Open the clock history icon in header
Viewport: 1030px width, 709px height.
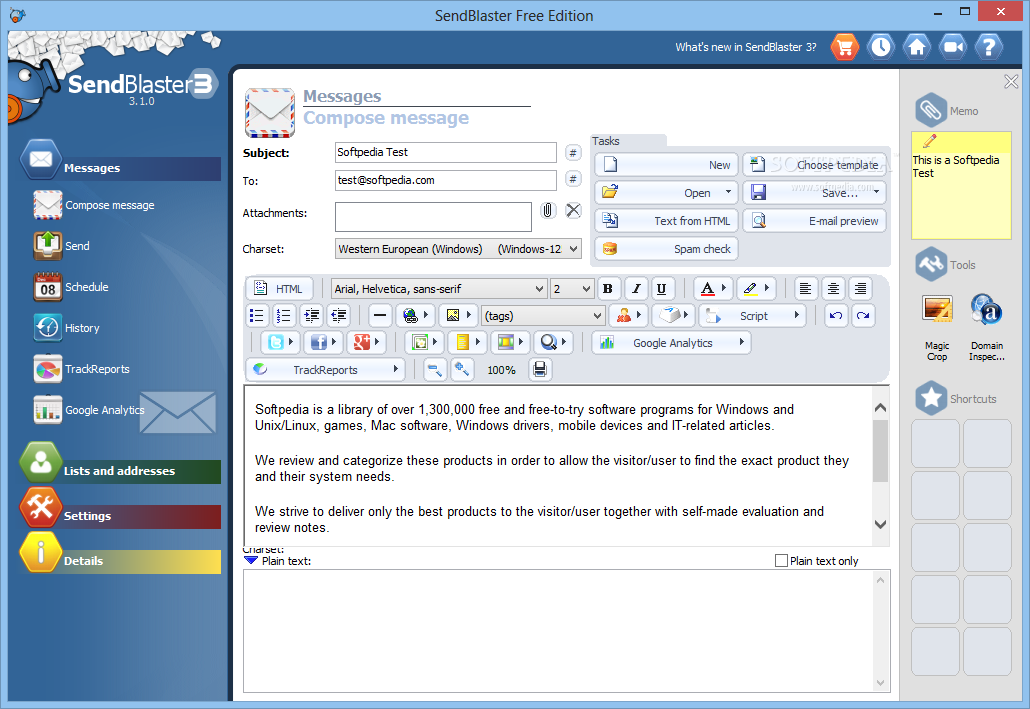[x=881, y=47]
